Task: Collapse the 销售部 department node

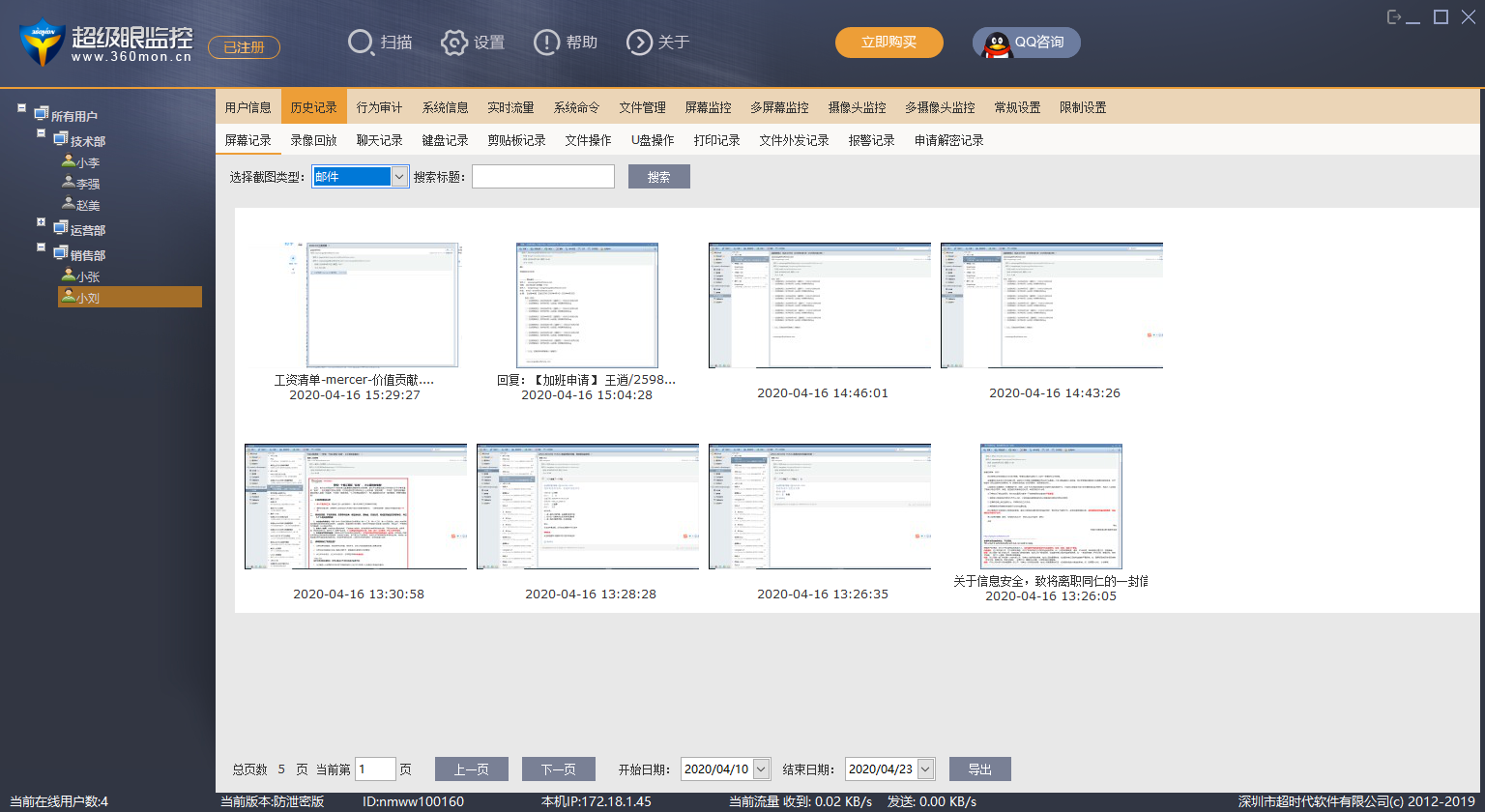Action: (42, 247)
